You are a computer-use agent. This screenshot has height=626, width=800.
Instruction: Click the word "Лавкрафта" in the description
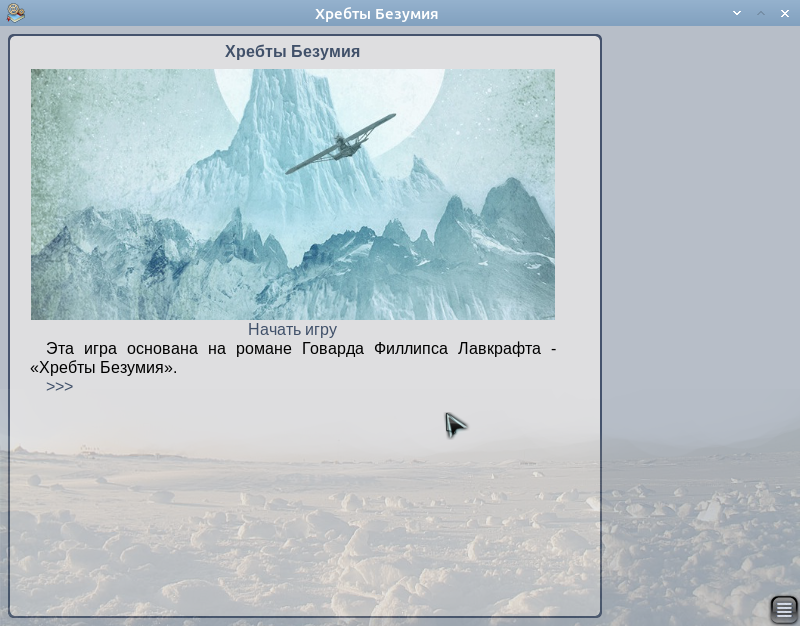point(496,349)
